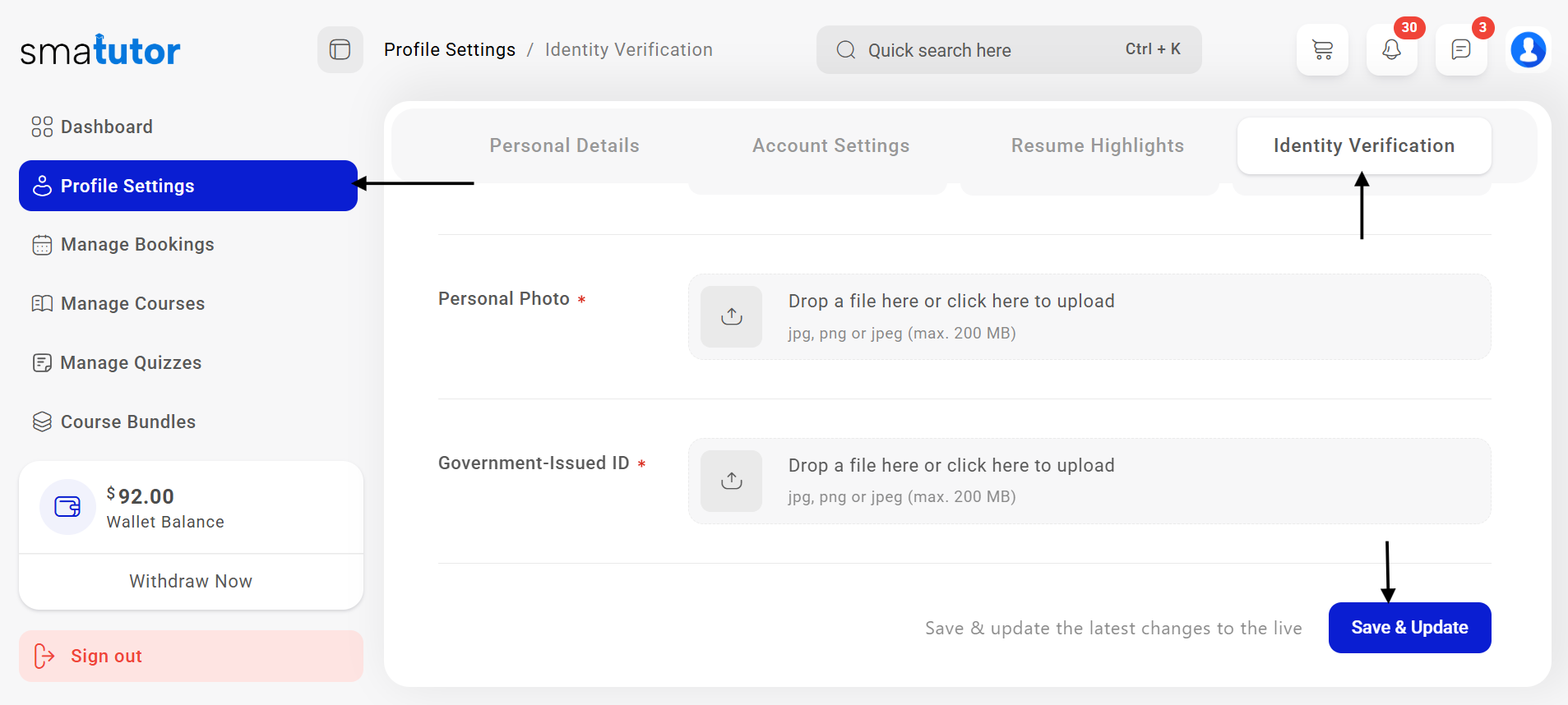Click Withdraw Now in wallet card

(191, 581)
